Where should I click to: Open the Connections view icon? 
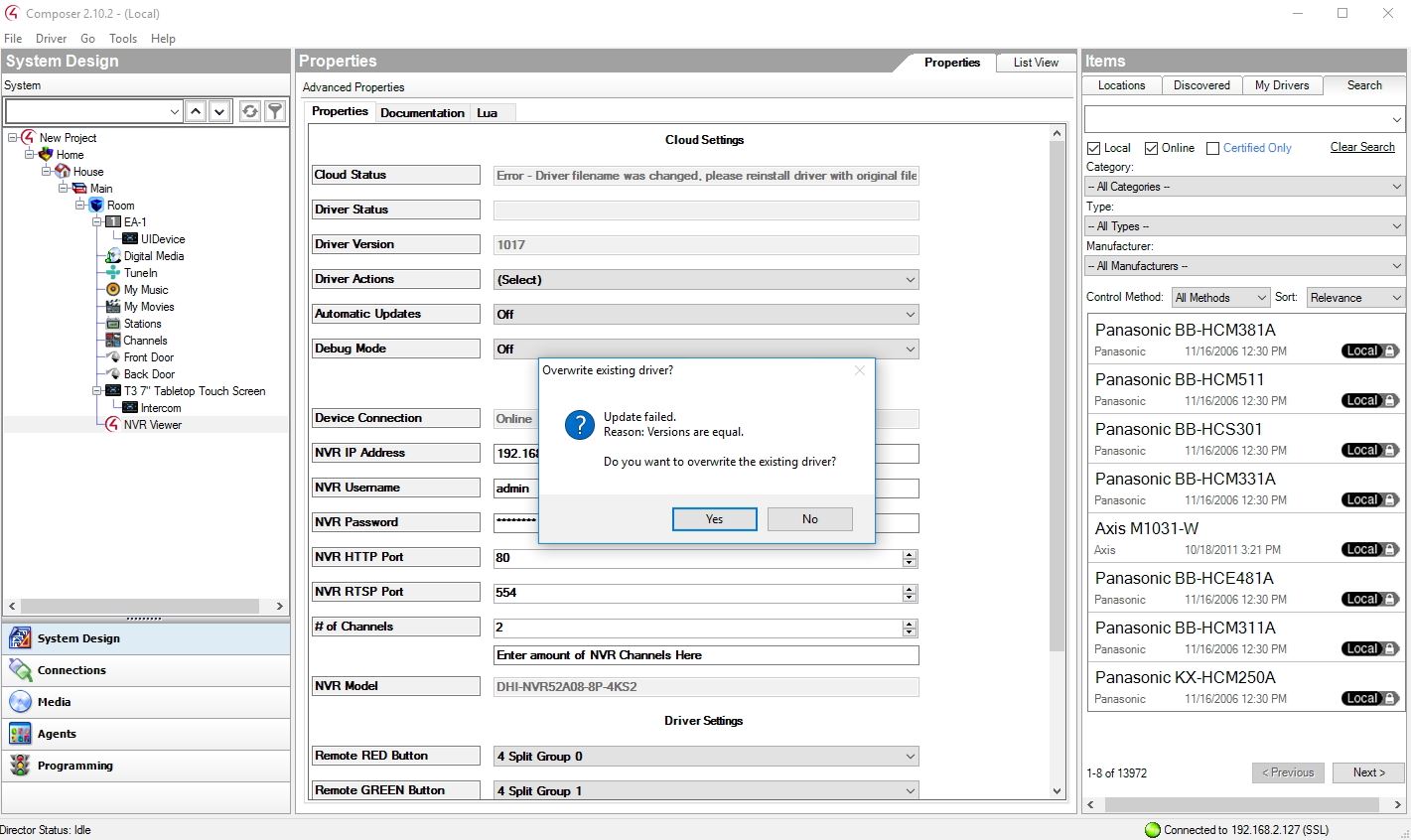click(20, 670)
